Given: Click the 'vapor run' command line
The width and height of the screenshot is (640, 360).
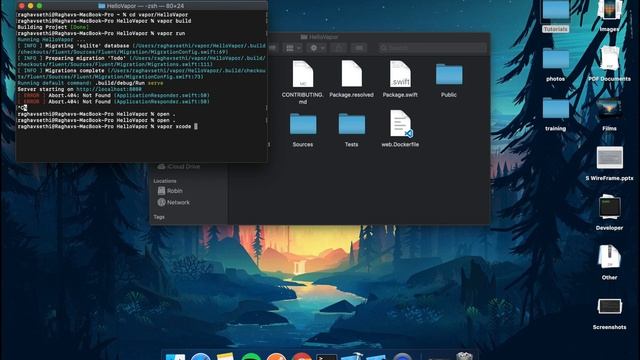Looking at the screenshot, I should pos(101,33).
